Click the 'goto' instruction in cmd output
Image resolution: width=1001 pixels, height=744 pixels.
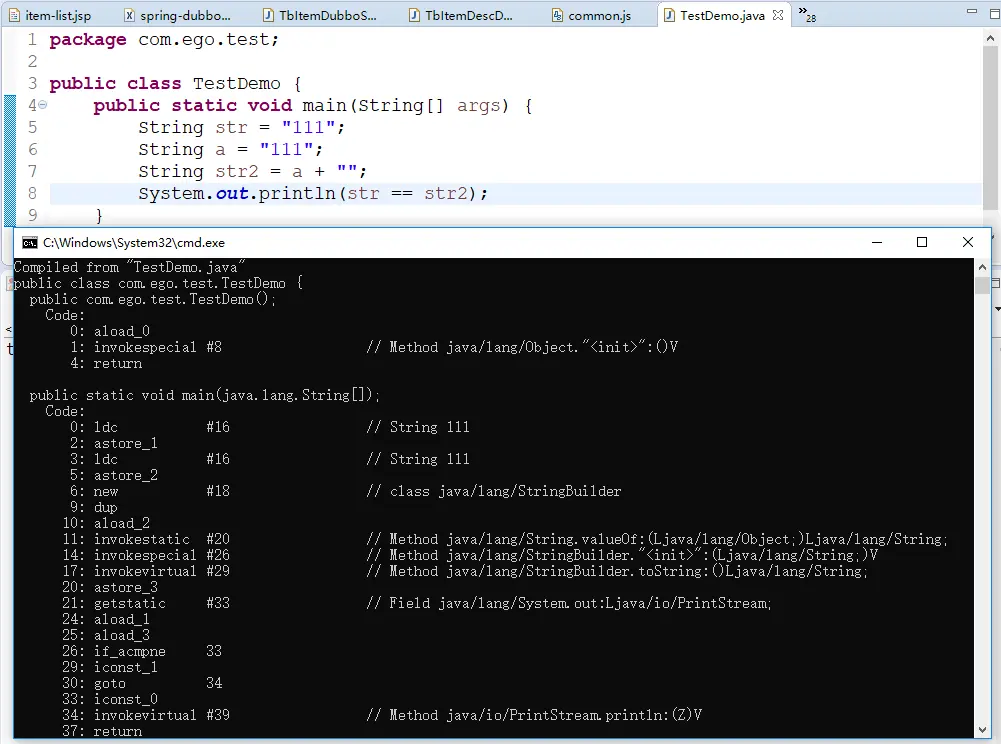tap(110, 683)
